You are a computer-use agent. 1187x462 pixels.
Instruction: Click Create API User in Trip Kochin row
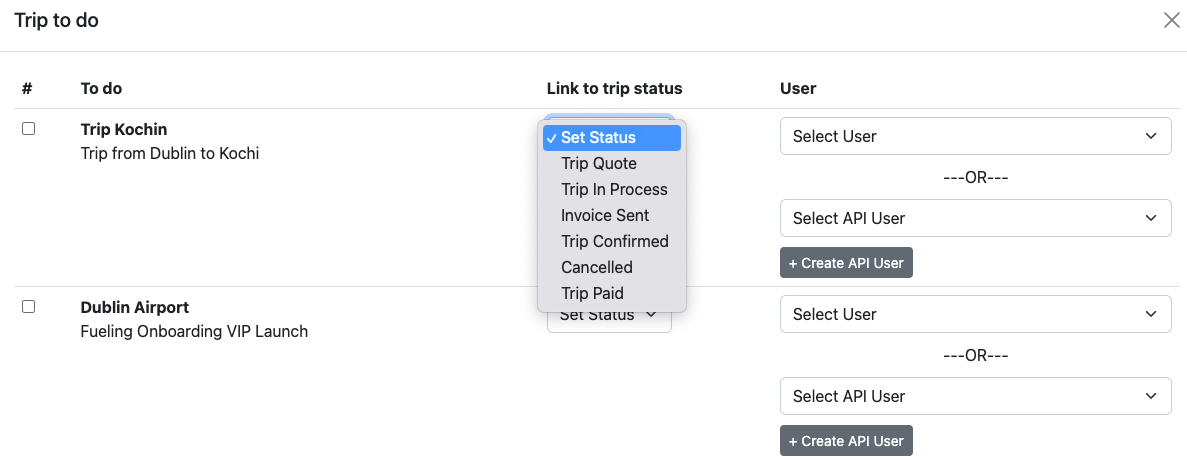tap(846, 263)
